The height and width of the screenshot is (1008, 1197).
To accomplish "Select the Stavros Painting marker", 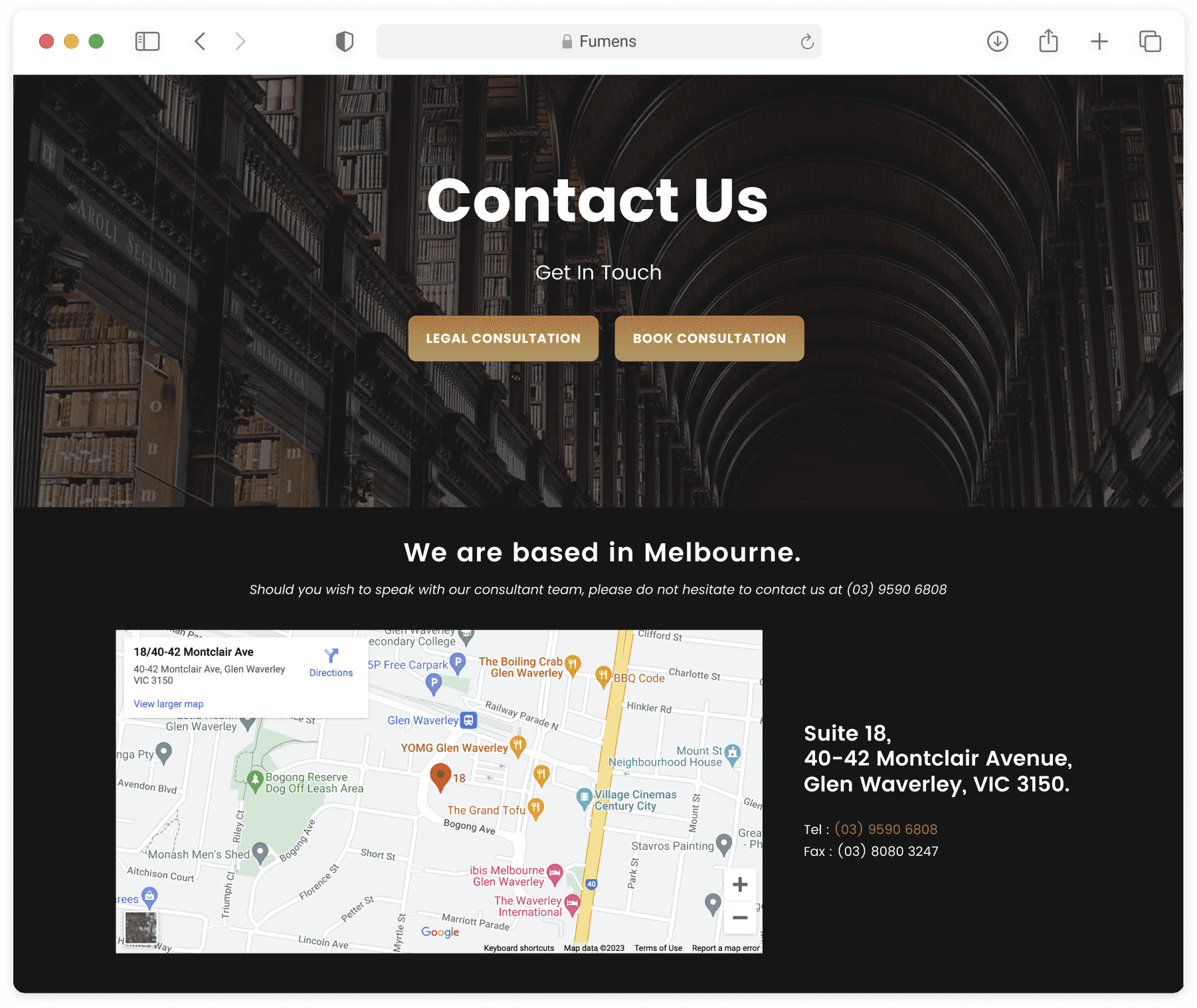I will (724, 844).
